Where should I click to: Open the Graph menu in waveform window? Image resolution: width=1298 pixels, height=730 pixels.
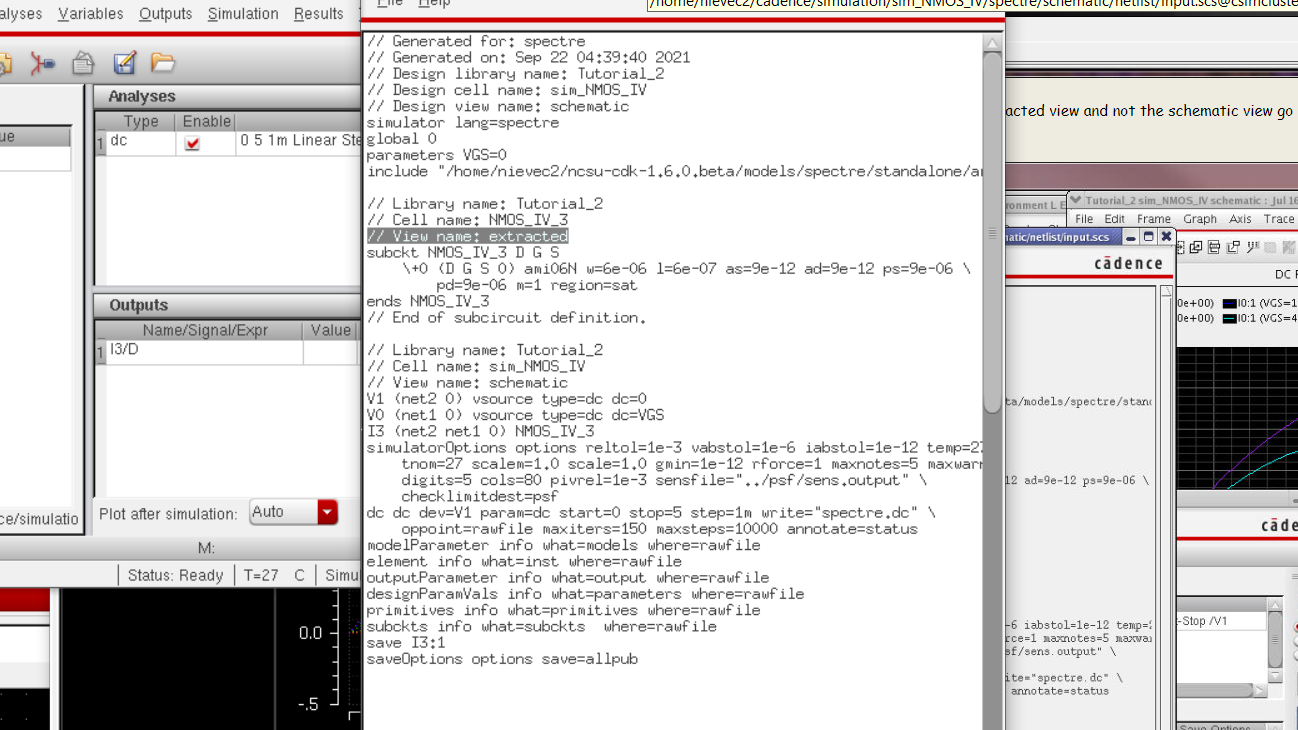point(1200,219)
